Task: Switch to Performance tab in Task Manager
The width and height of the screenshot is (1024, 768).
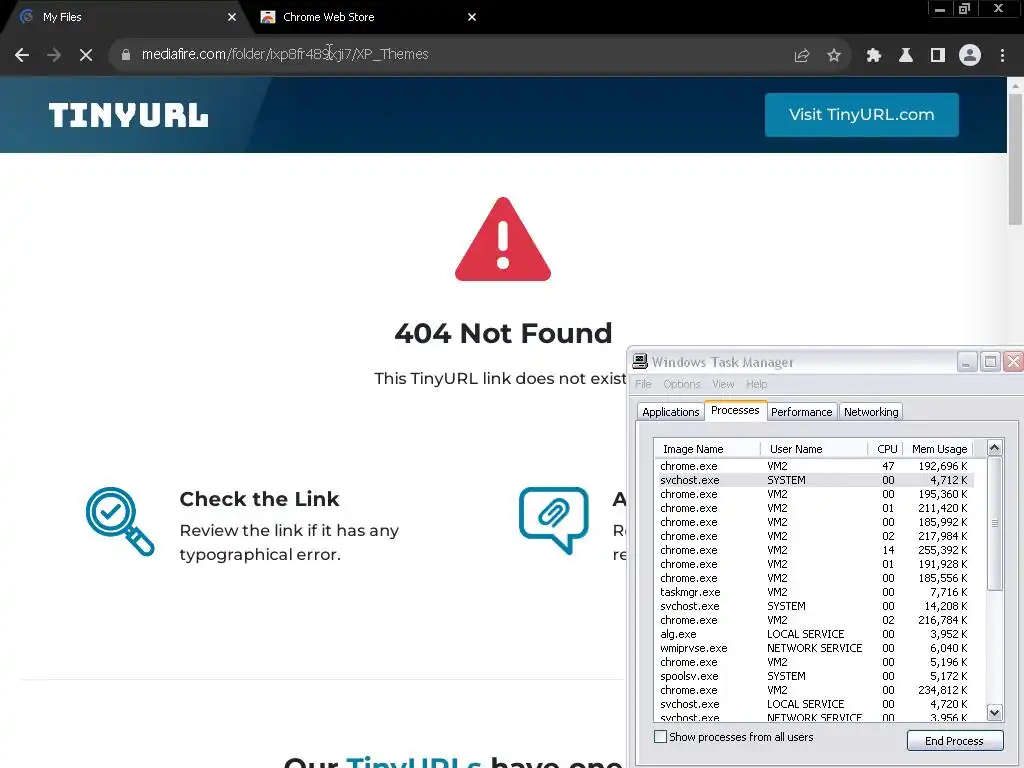Action: [801, 411]
